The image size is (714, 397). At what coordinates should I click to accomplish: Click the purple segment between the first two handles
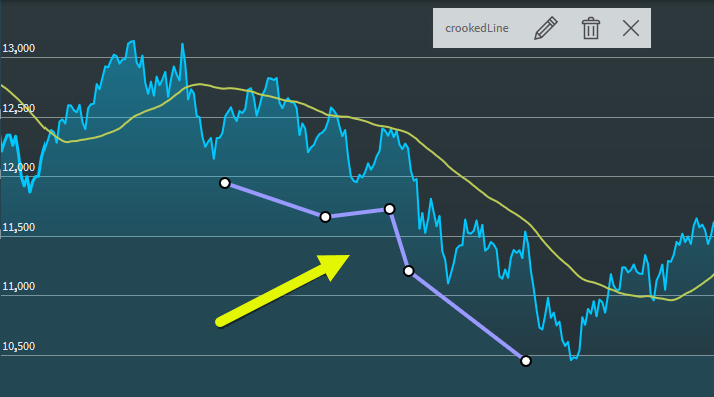coord(275,200)
